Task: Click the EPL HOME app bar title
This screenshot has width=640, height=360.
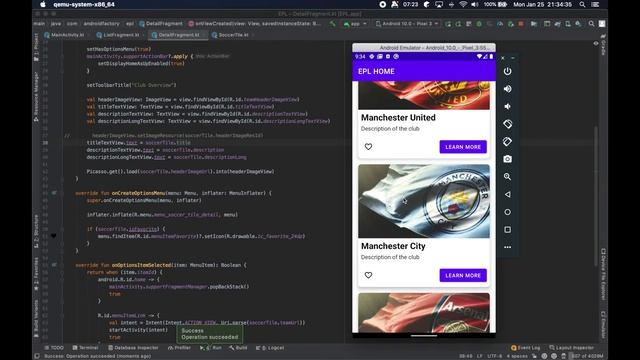Action: tap(376, 71)
